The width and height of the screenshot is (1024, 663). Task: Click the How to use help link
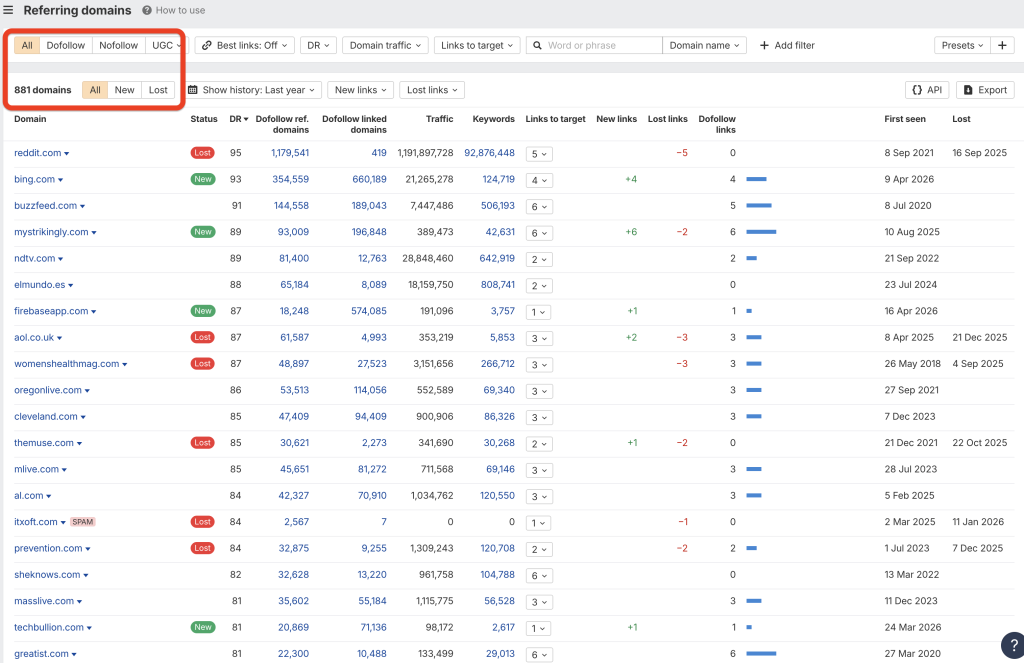[174, 10]
